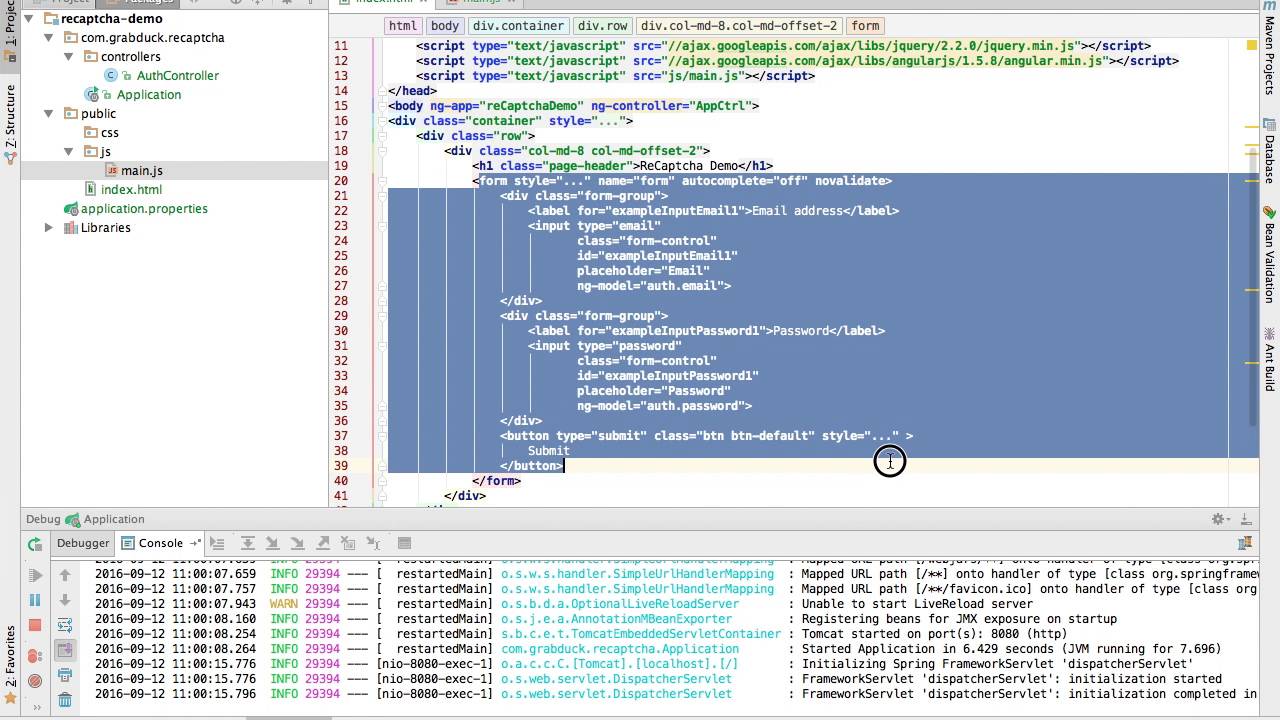Click the editor vertical scrollbar thumb
1280x720 pixels.
coord(1254,285)
